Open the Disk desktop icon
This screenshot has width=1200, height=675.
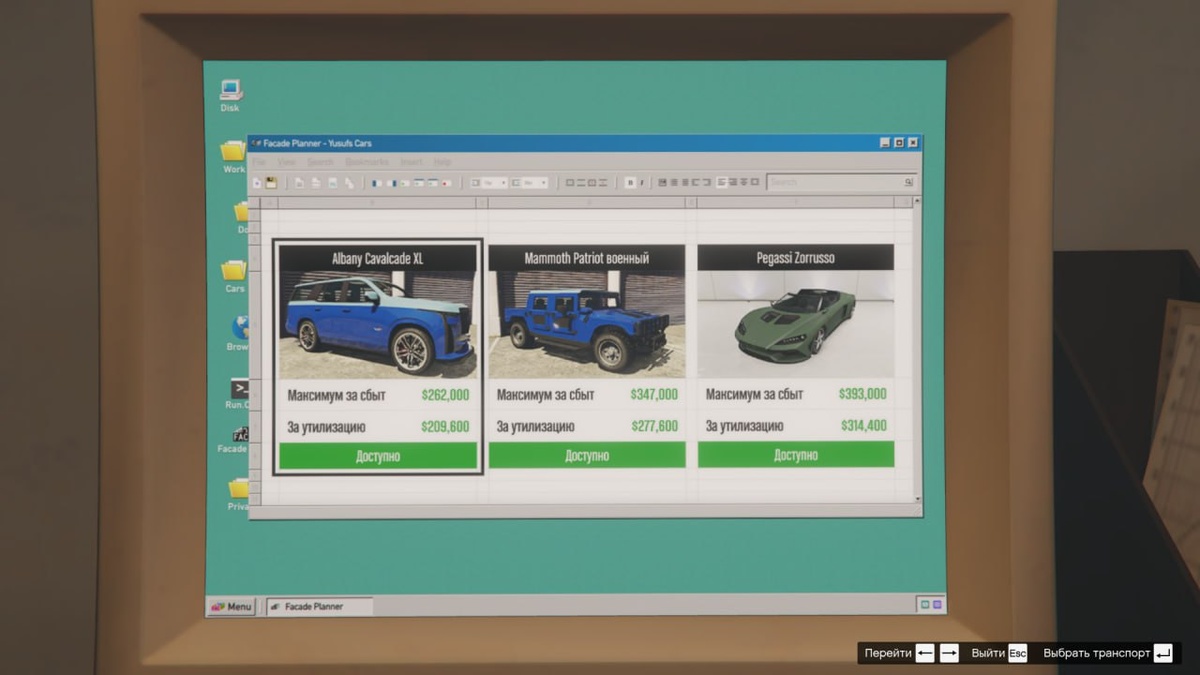click(x=230, y=95)
